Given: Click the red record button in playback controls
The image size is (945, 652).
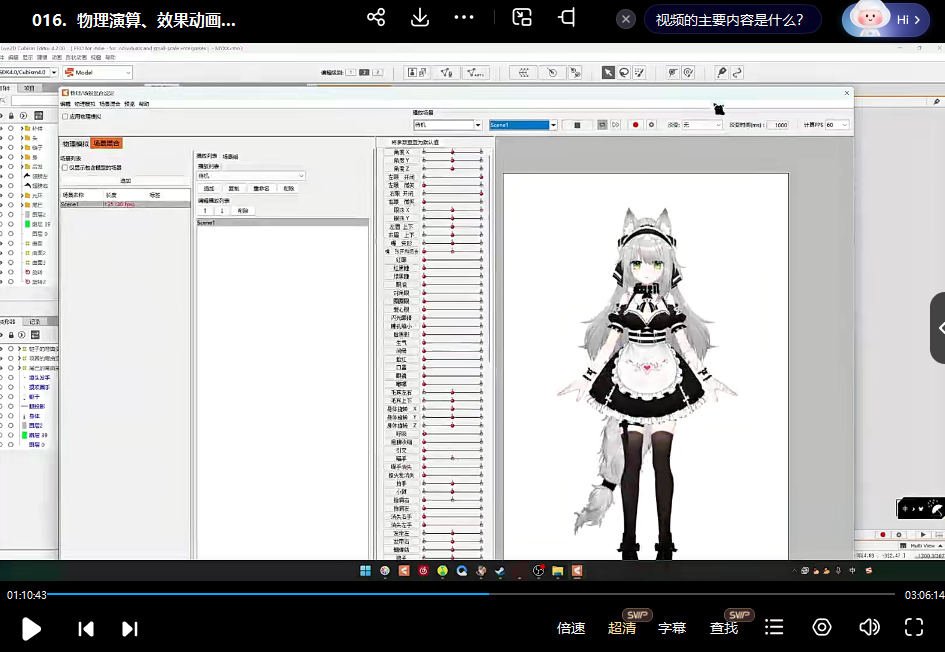Looking at the screenshot, I should coord(636,124).
